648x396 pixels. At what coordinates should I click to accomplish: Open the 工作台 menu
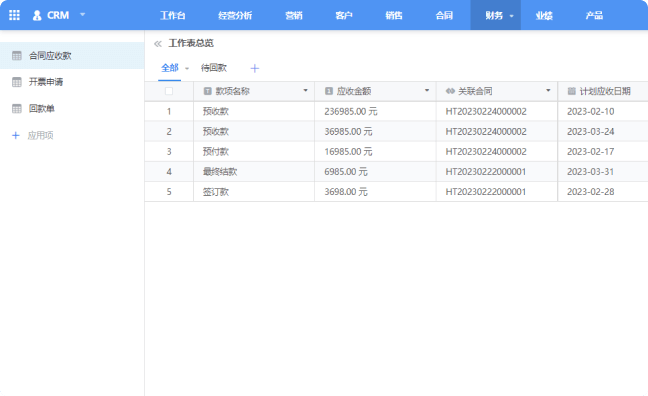pos(173,15)
